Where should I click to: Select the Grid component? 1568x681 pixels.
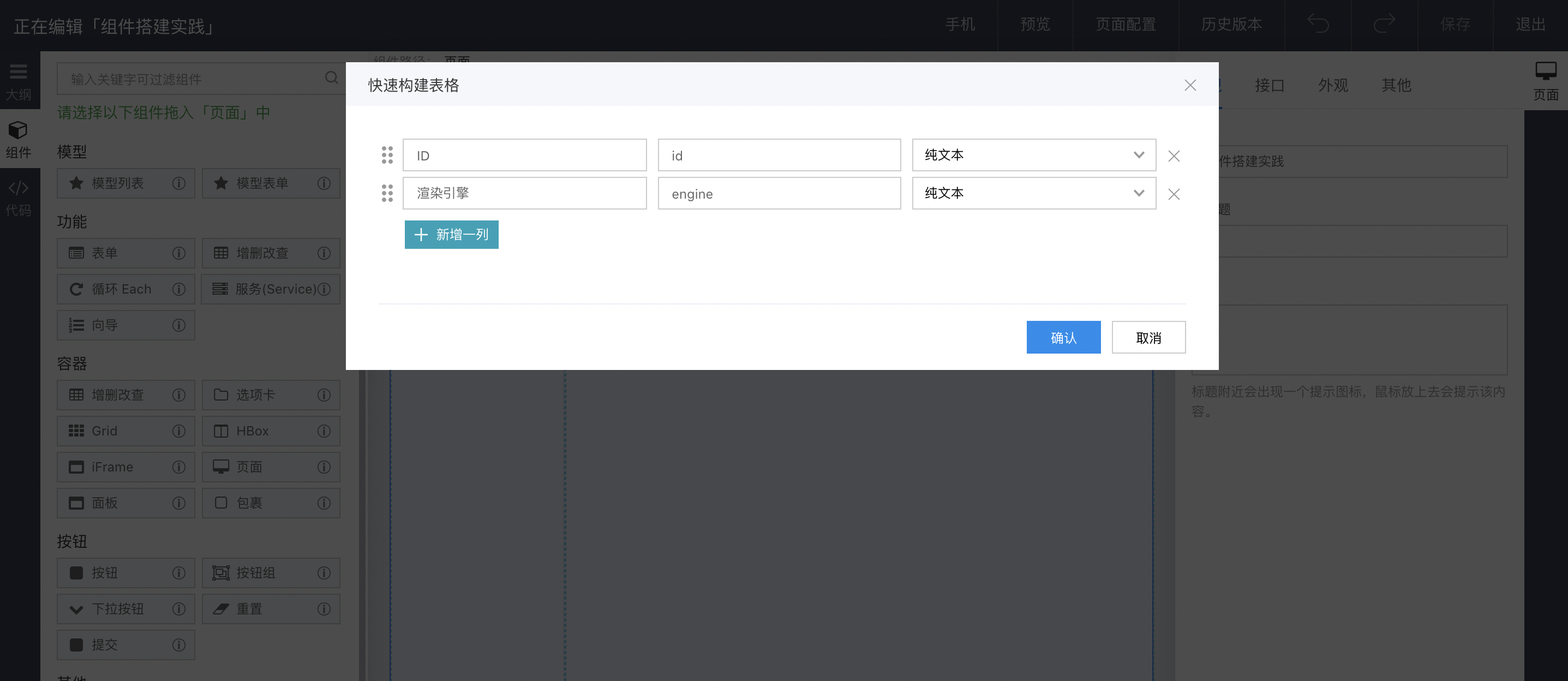(126, 431)
